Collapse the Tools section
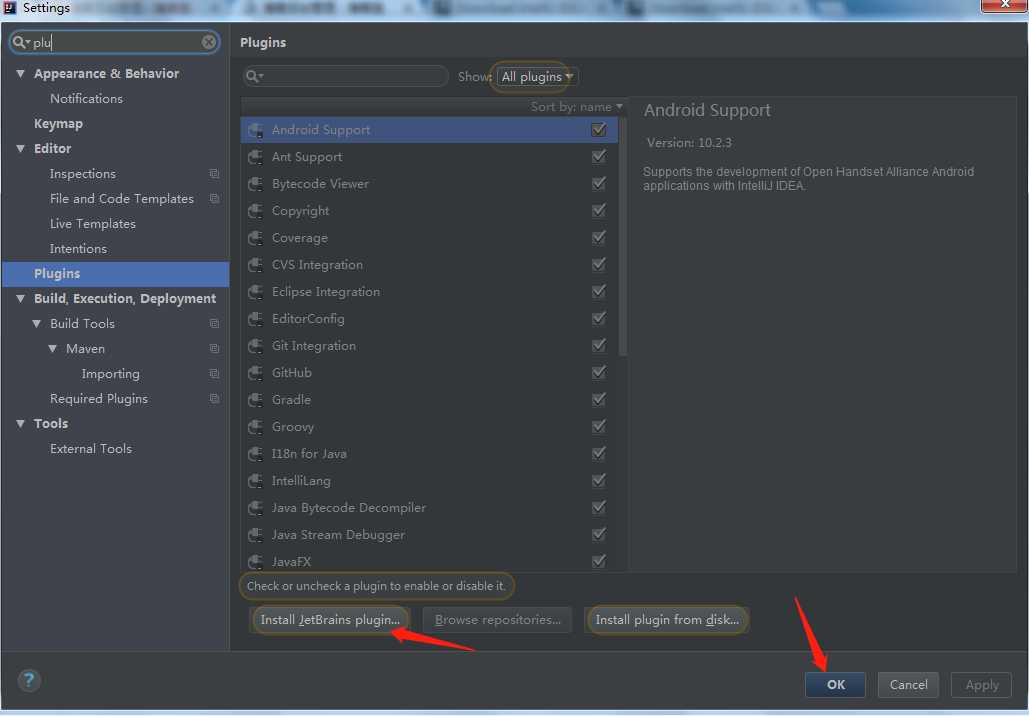The height and width of the screenshot is (716, 1029). [x=20, y=423]
